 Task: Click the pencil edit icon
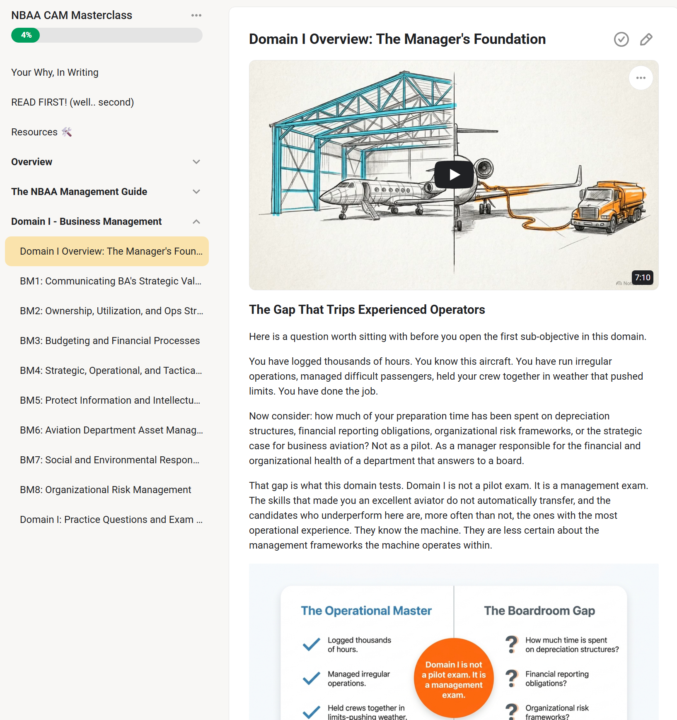[646, 39]
